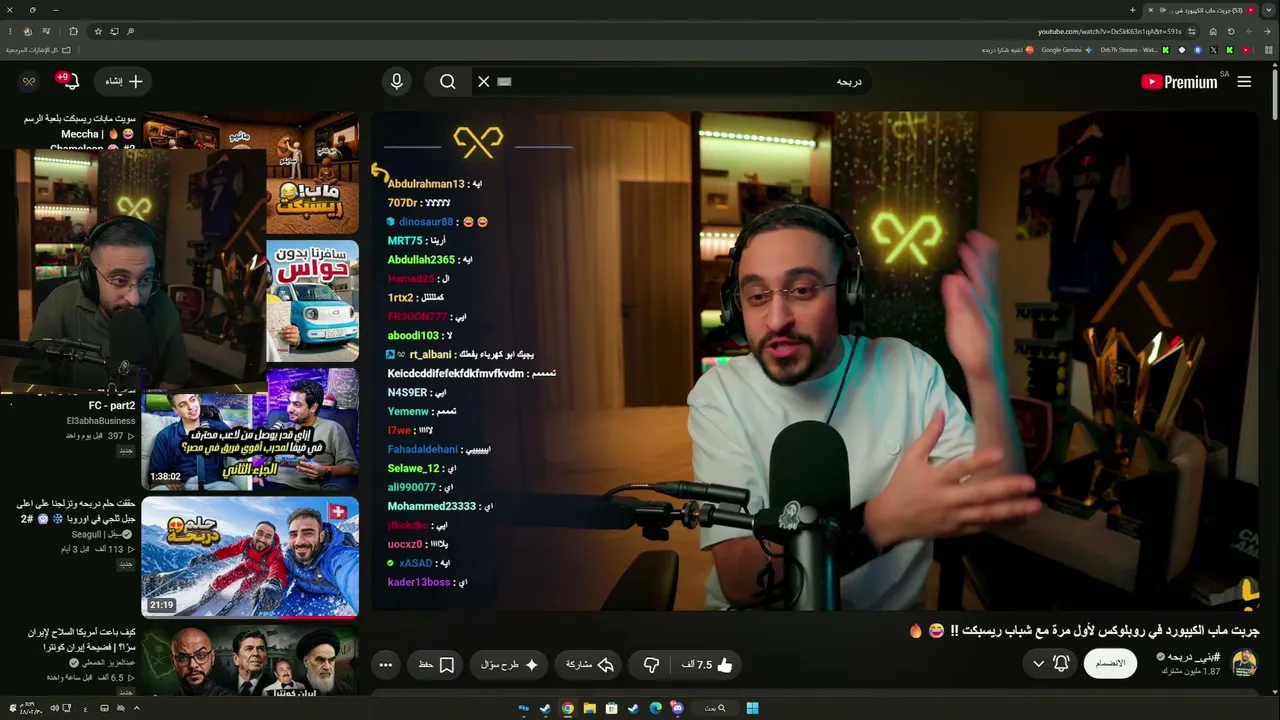1280x720 pixels.
Task: Open File Explorer from the taskbar
Action: (x=589, y=709)
